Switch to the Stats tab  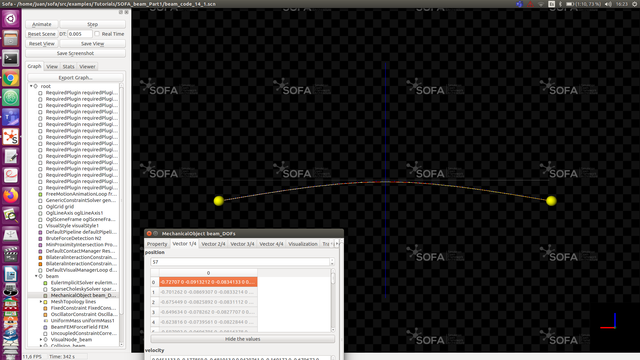click(69, 67)
